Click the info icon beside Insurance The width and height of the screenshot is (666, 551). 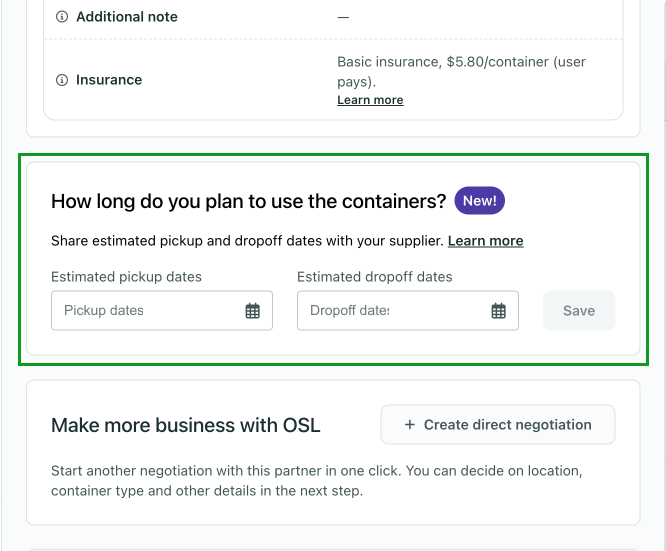click(62, 80)
